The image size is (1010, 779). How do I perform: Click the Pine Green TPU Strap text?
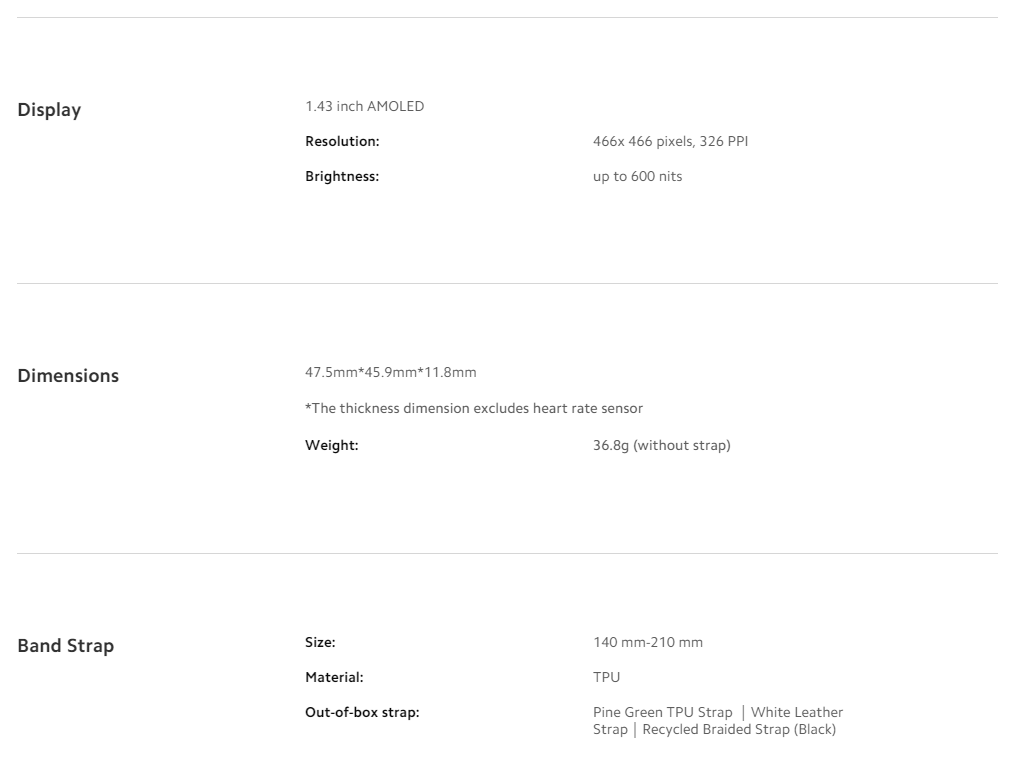click(662, 713)
